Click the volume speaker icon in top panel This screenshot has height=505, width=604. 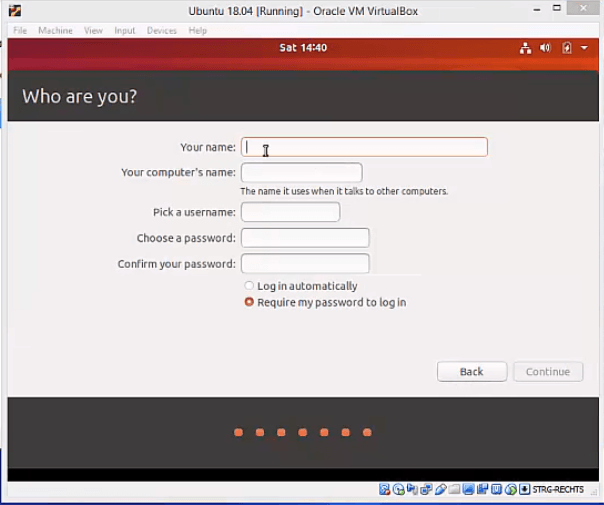tap(545, 48)
